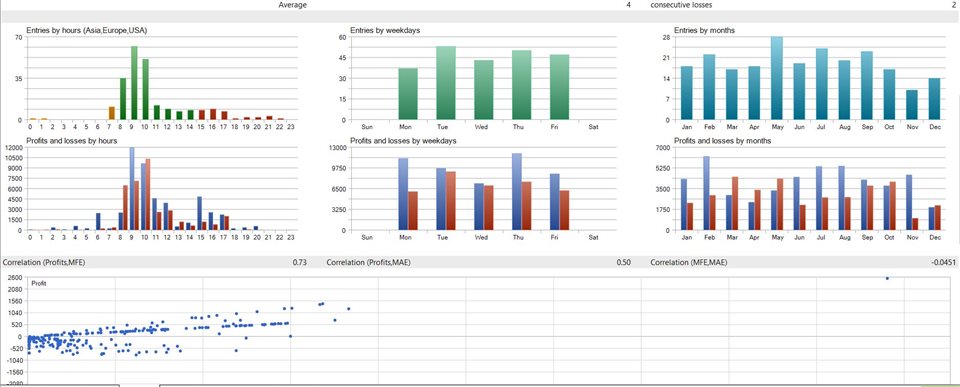960x387 pixels.
Task: Click the consecutive losses label
Action: click(681, 5)
